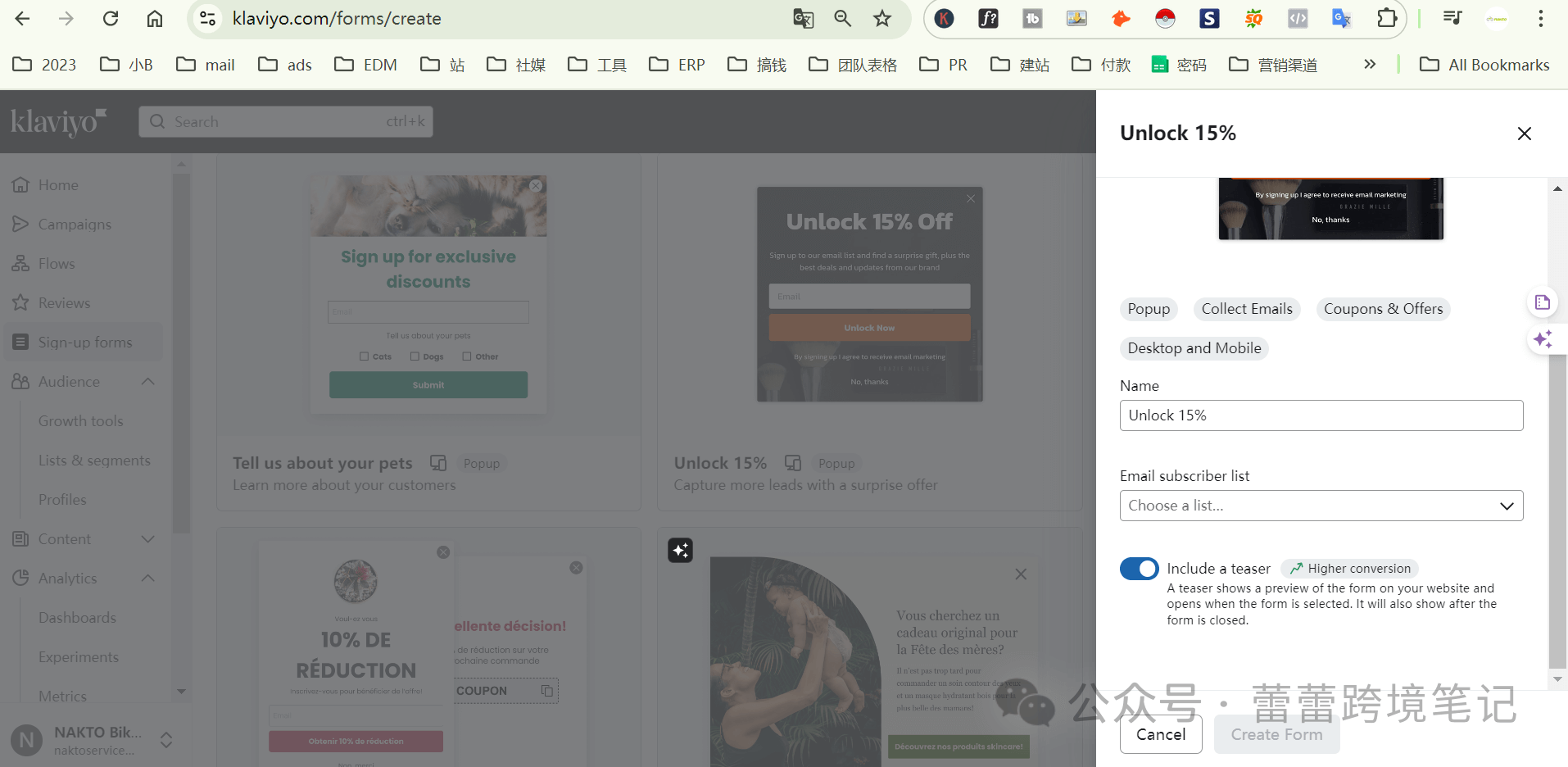Click the form Name input field
Screen dimensions: 1568x767
[x=1321, y=415]
